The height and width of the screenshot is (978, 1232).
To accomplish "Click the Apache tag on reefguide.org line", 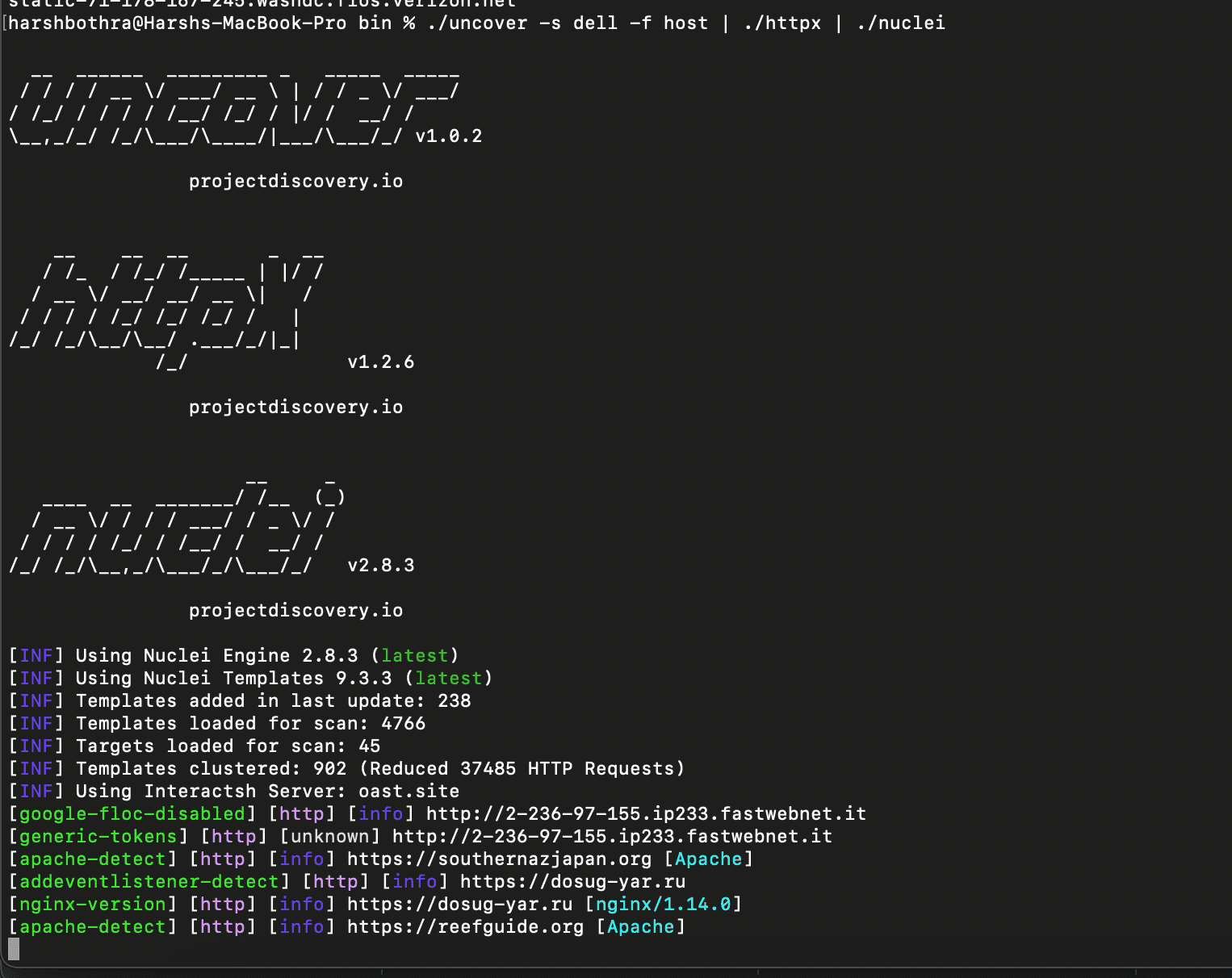I will point(640,926).
